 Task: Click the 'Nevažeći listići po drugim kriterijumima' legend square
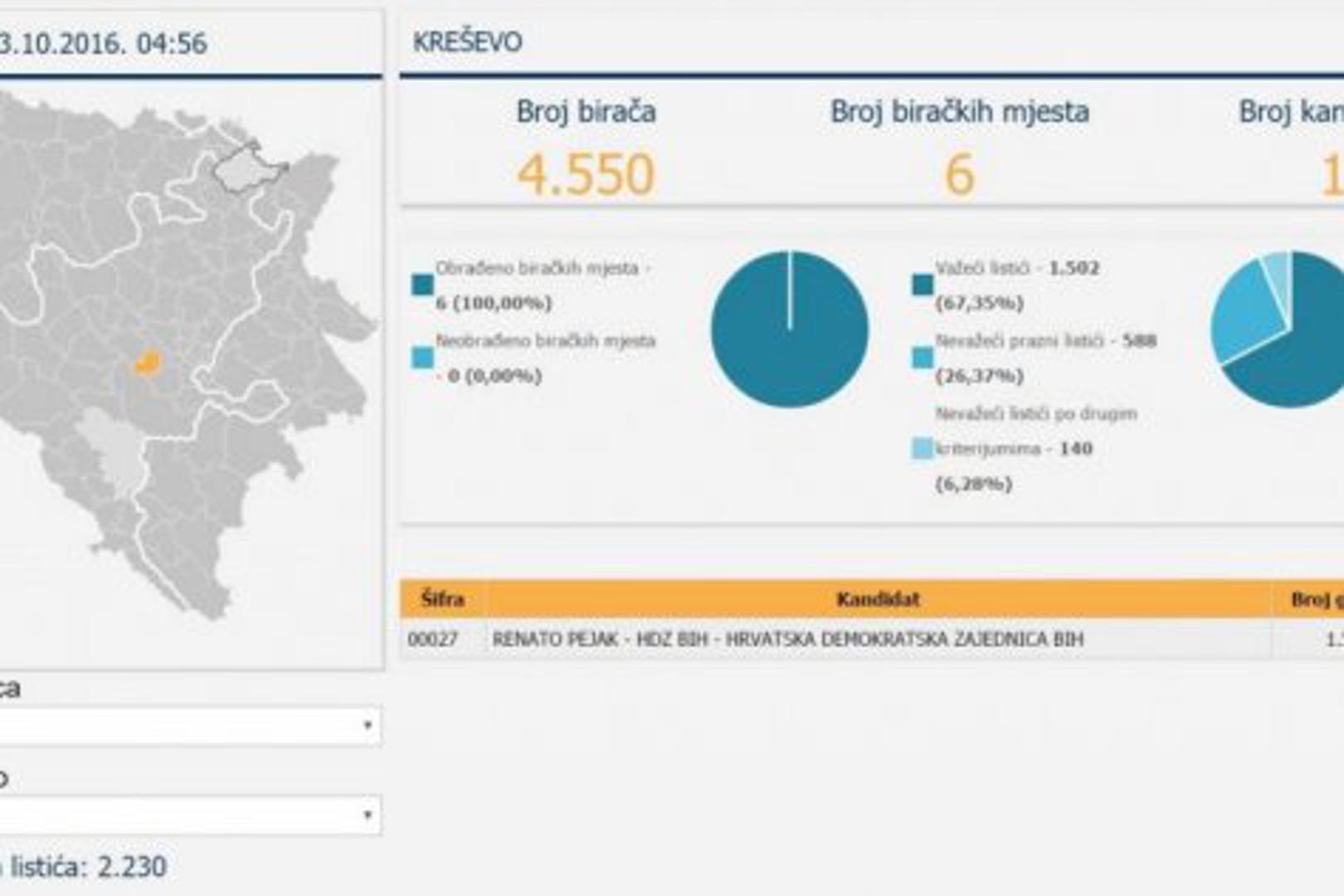click(923, 449)
